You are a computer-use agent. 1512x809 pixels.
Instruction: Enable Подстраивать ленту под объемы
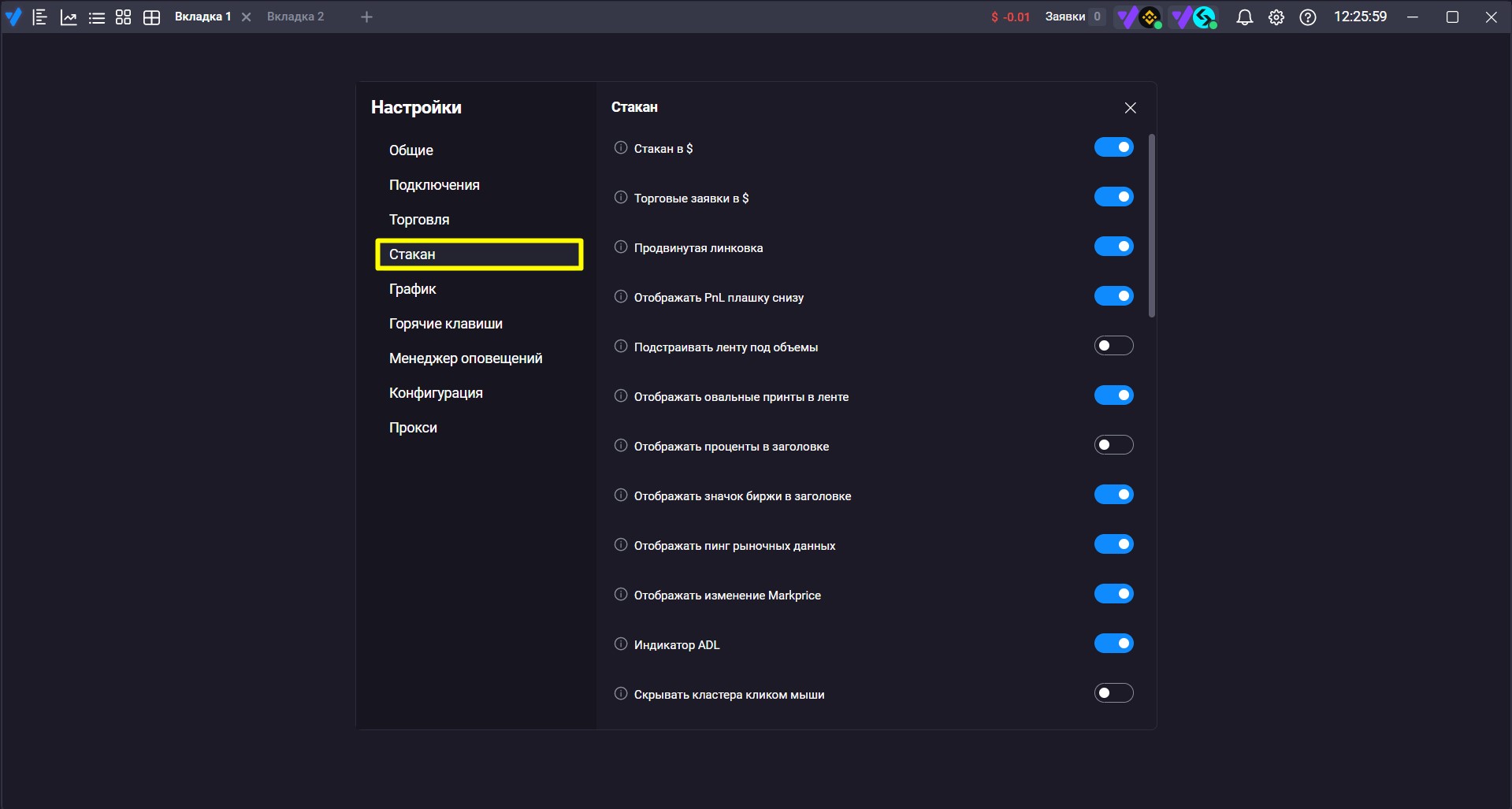1114,346
